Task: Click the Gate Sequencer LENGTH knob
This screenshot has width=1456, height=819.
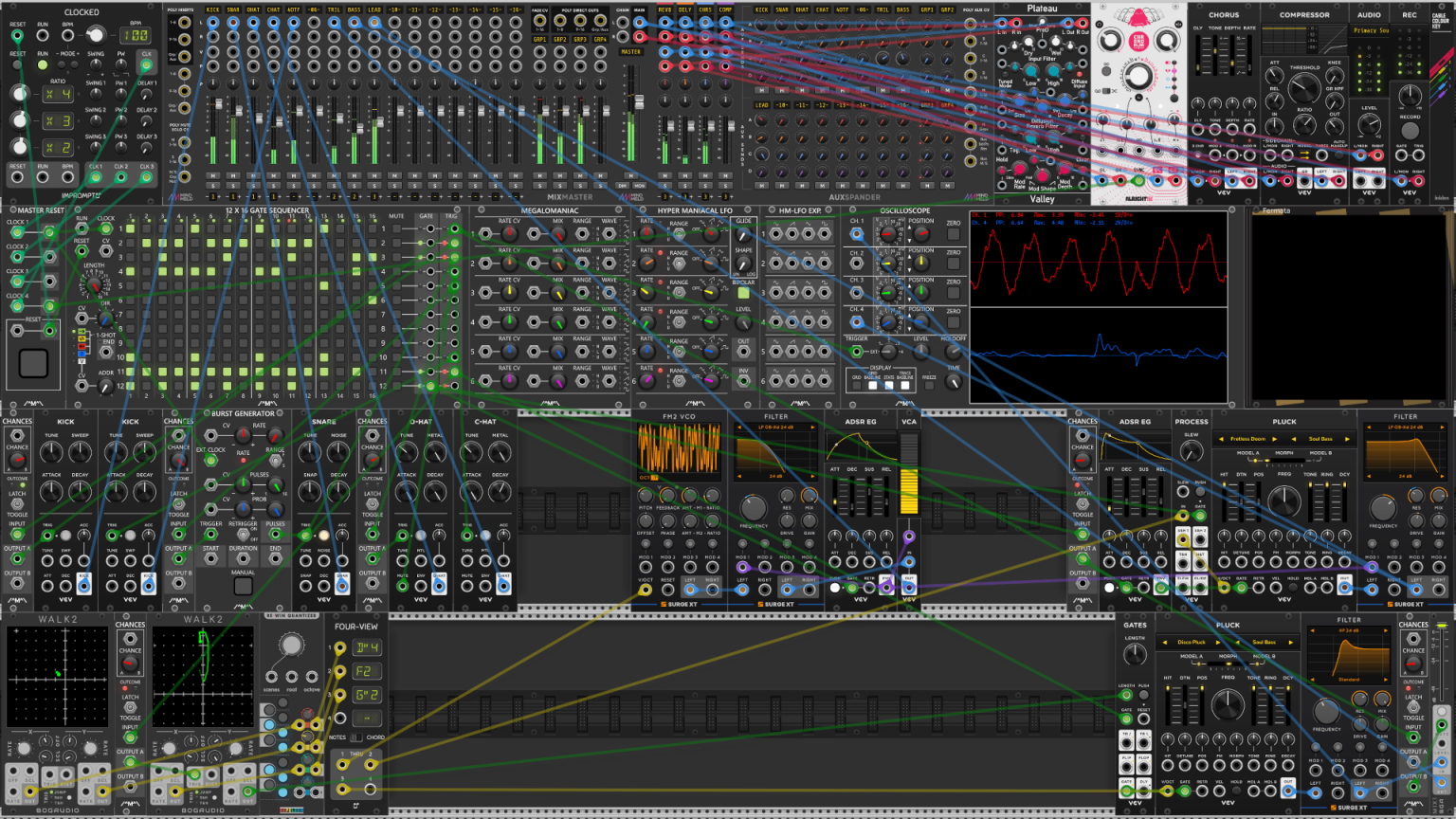Action: 94,283
